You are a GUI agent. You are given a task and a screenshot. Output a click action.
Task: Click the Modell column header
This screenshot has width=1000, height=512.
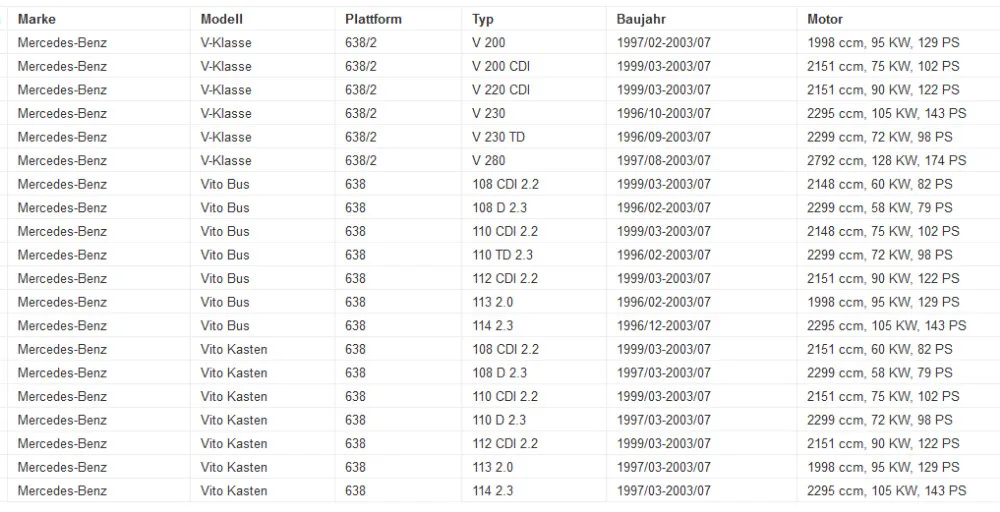click(221, 19)
